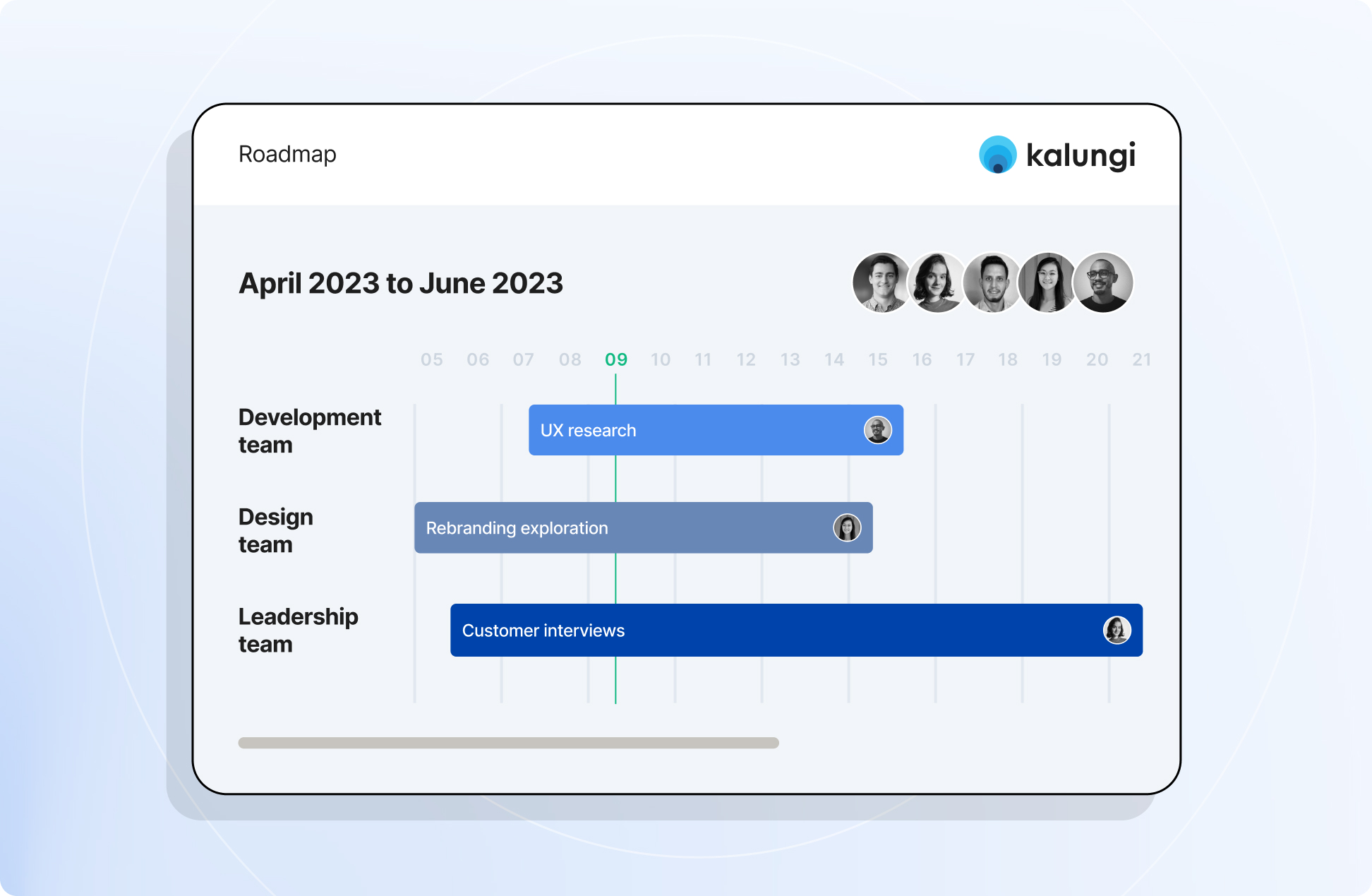Viewport: 1372px width, 896px height.
Task: Click the horizontal scrollbar below the timeline
Action: pos(508,743)
